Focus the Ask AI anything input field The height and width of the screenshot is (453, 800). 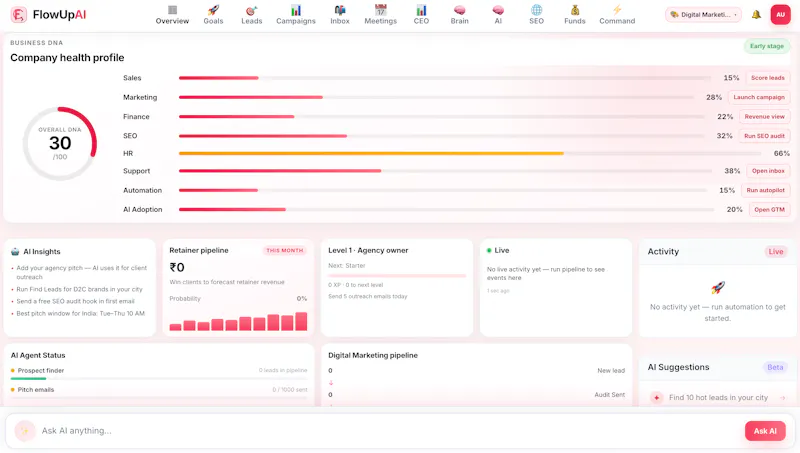click(389, 431)
